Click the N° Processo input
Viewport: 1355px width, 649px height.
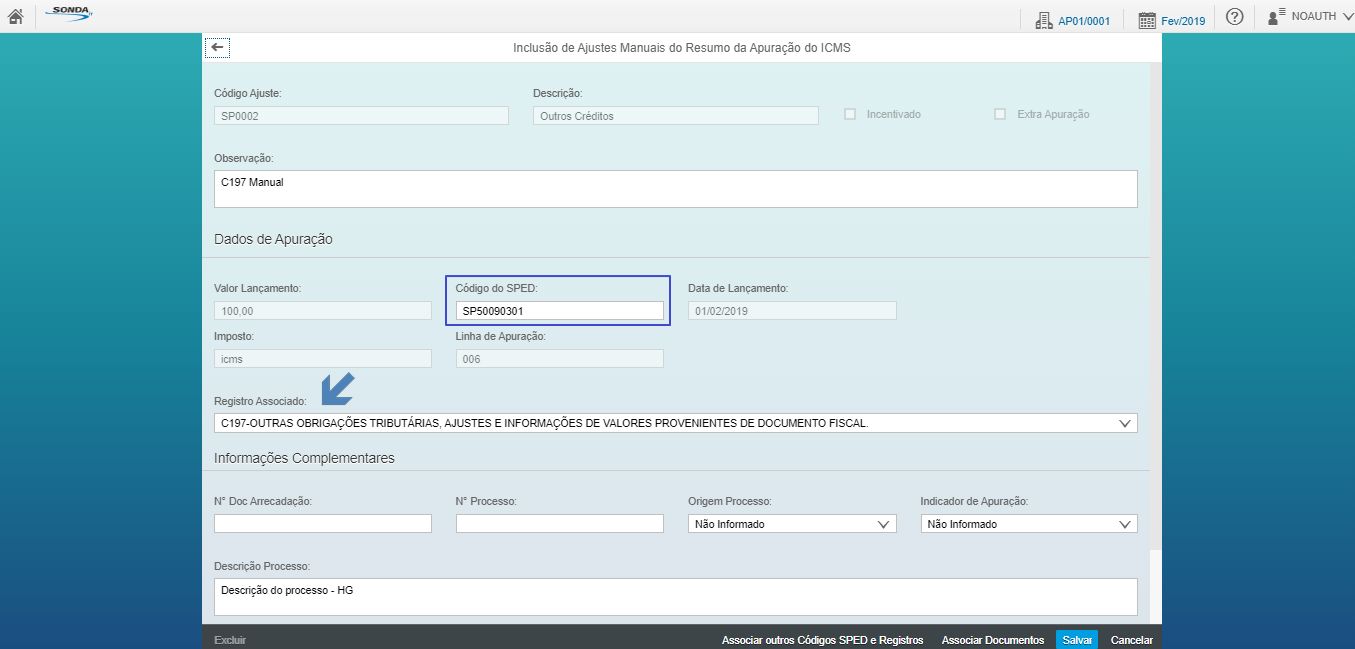pos(560,524)
